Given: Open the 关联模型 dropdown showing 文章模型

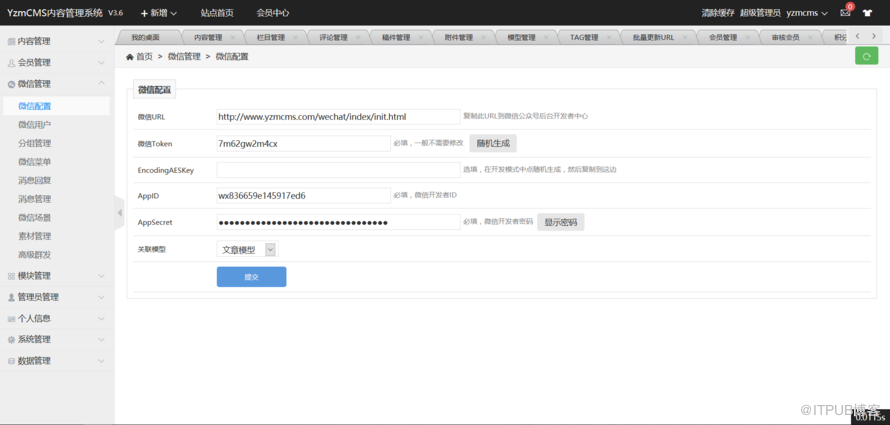Looking at the screenshot, I should (x=247, y=250).
